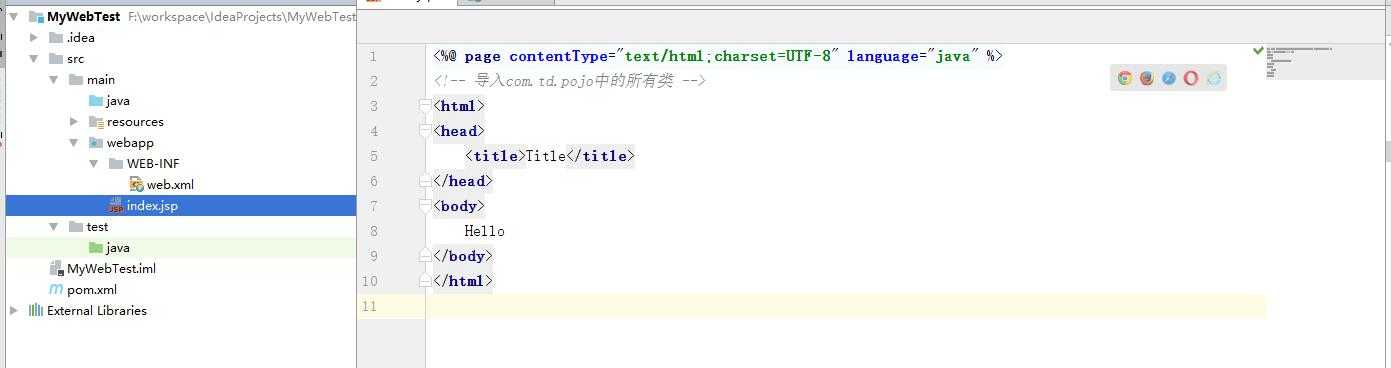Image resolution: width=1391 pixels, height=368 pixels.
Task: Click the contentType attribute in page directive
Action: 559,56
